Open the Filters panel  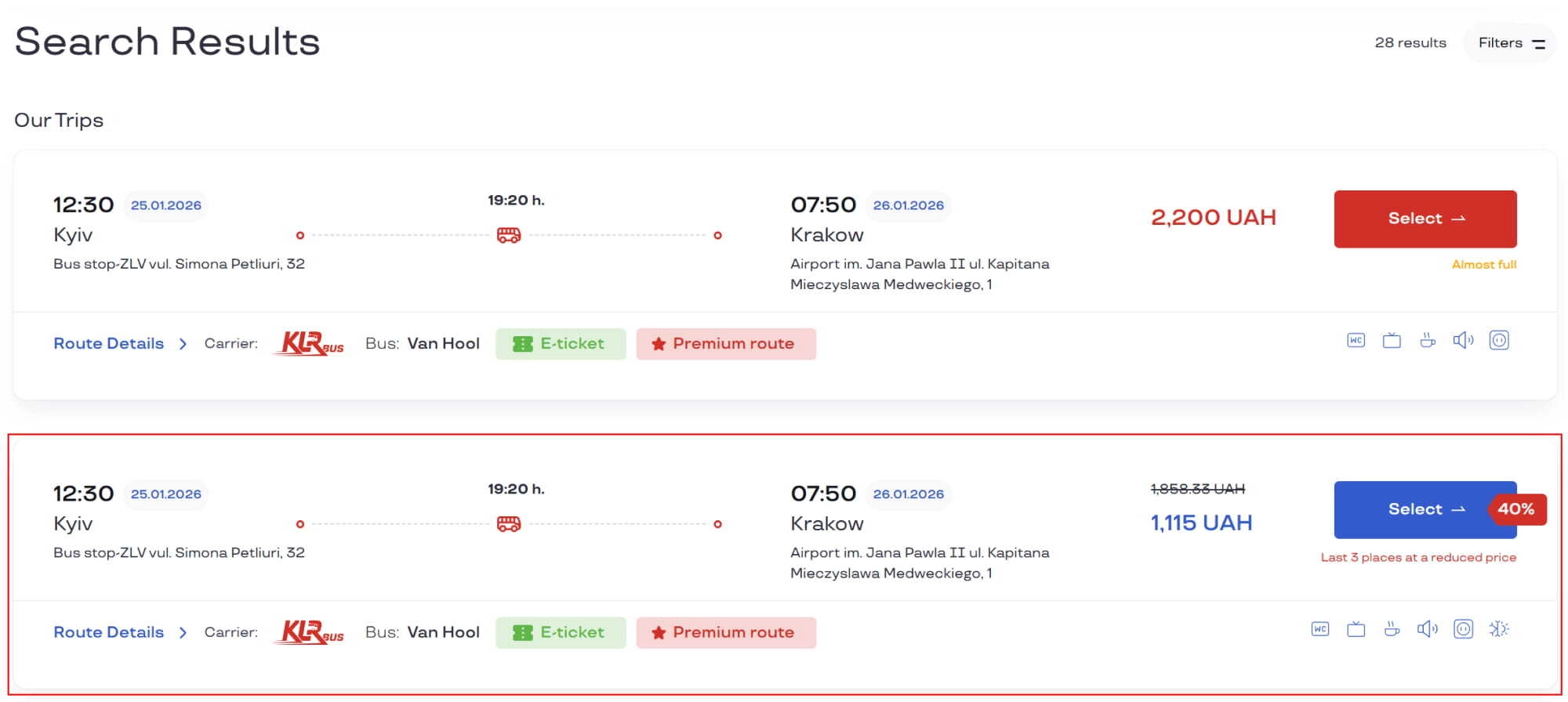(1508, 42)
